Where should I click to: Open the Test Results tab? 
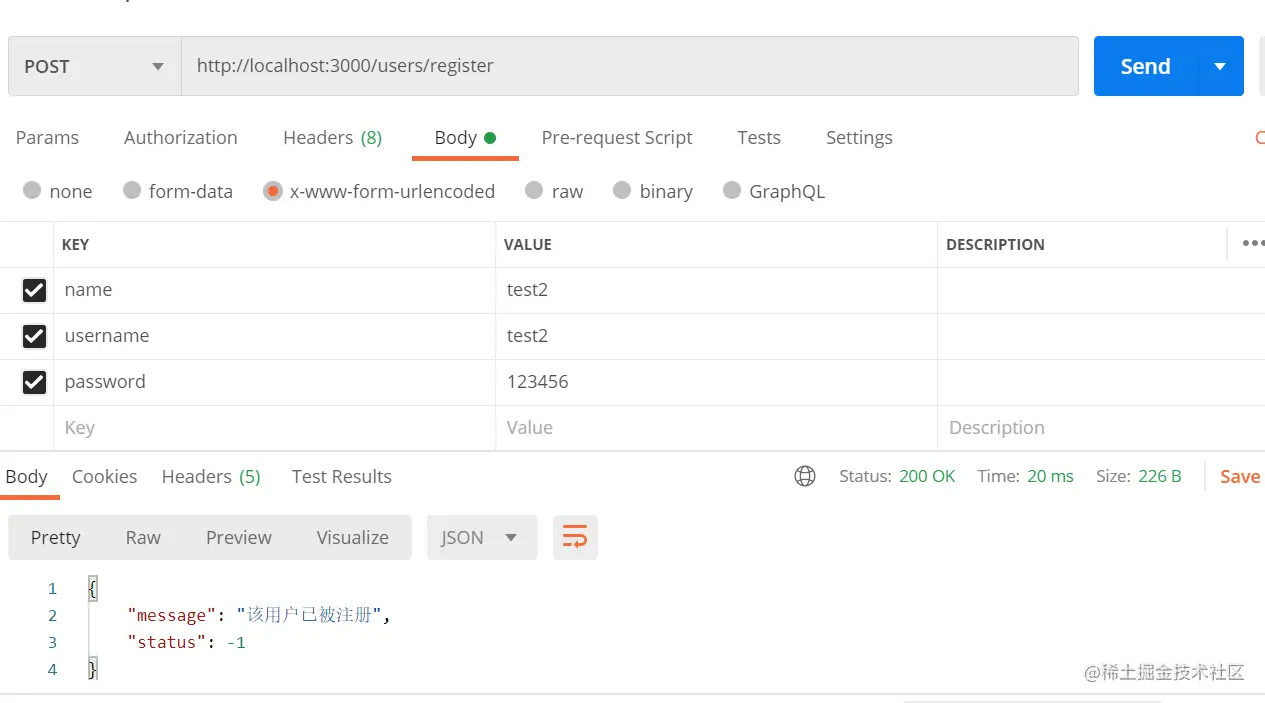click(341, 476)
